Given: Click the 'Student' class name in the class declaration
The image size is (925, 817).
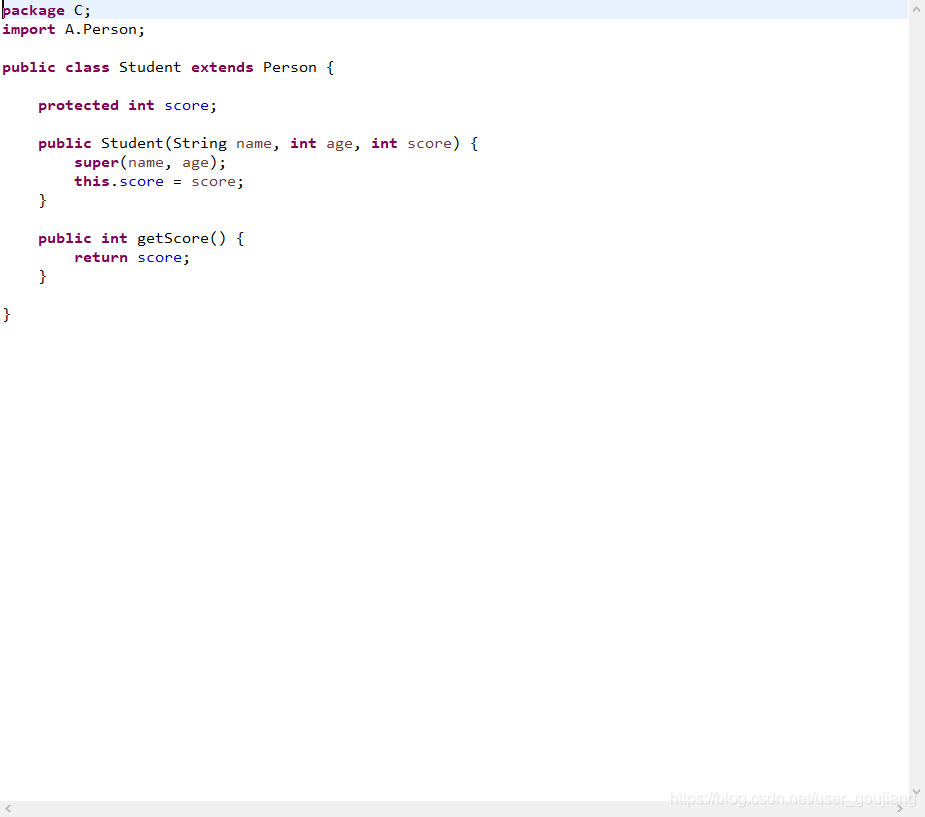Looking at the screenshot, I should [x=150, y=67].
